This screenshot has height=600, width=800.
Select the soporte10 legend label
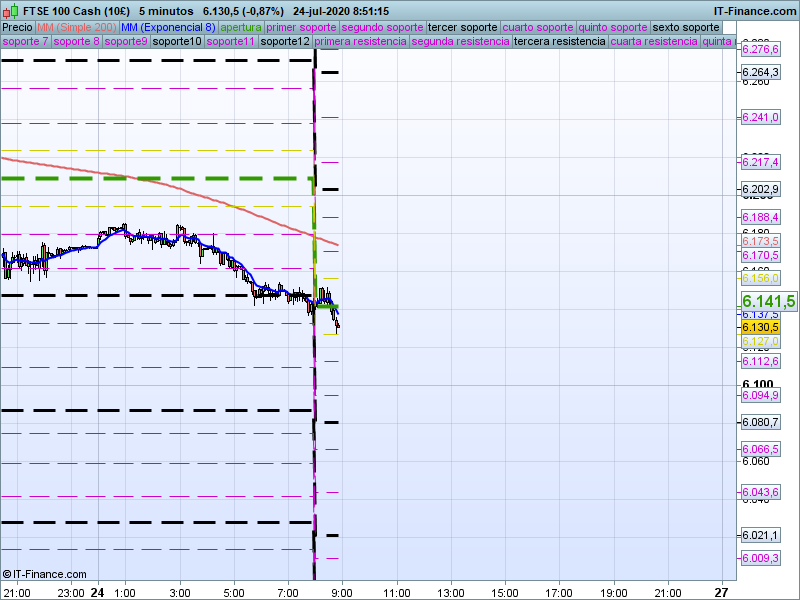(x=178, y=42)
